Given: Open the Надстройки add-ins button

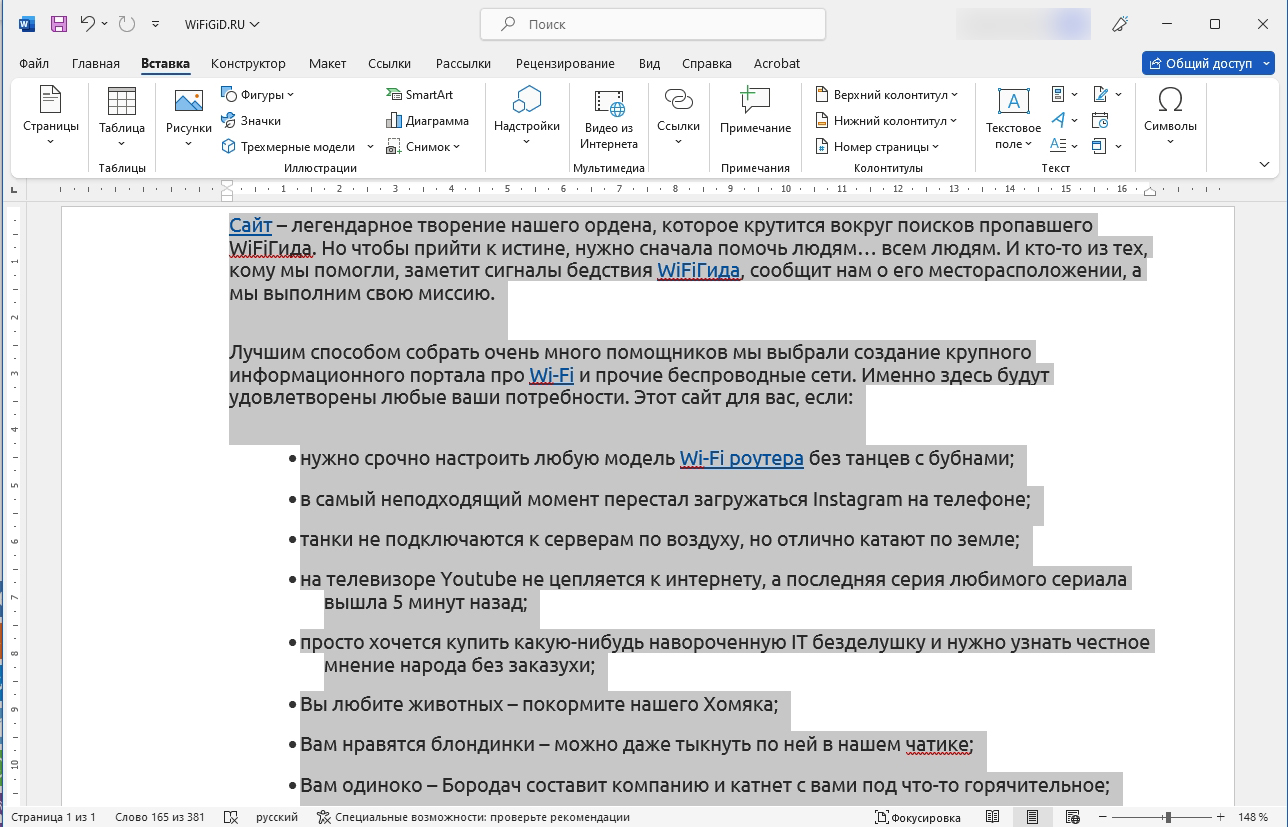Looking at the screenshot, I should [x=527, y=117].
